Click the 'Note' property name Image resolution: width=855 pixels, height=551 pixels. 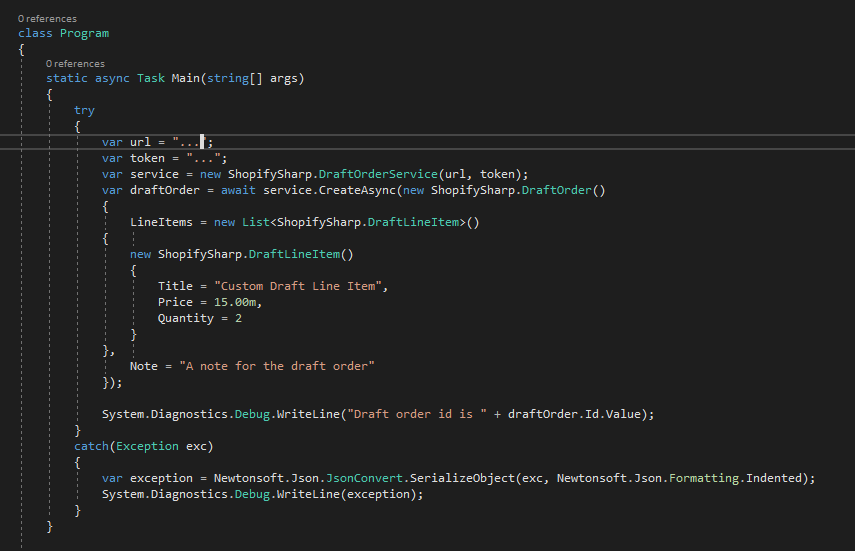(144, 366)
